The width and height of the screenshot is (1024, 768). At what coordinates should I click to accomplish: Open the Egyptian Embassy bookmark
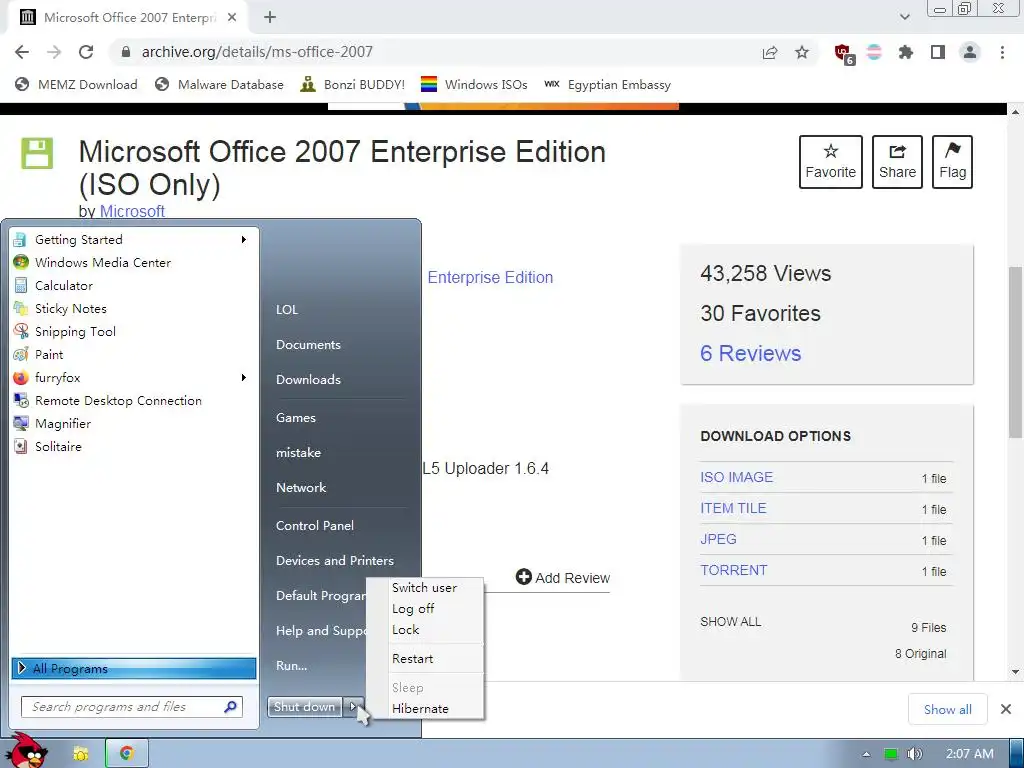click(607, 85)
